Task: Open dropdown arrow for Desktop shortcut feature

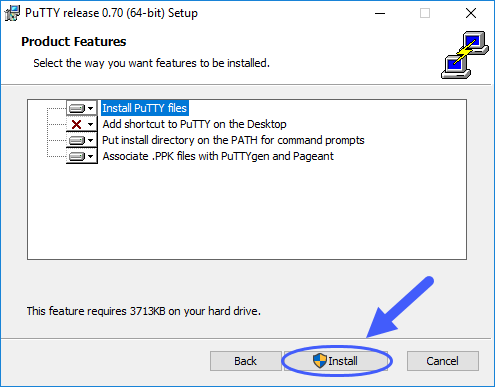Action: point(90,124)
